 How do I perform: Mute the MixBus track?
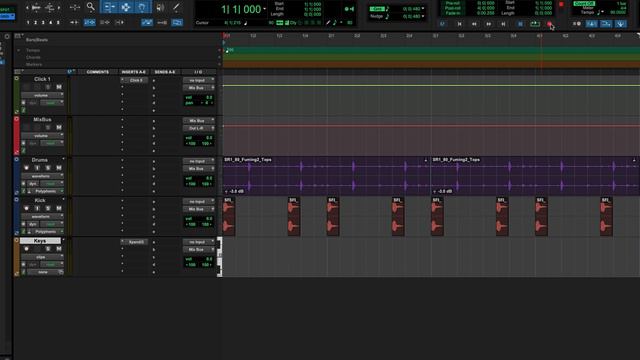pos(59,127)
